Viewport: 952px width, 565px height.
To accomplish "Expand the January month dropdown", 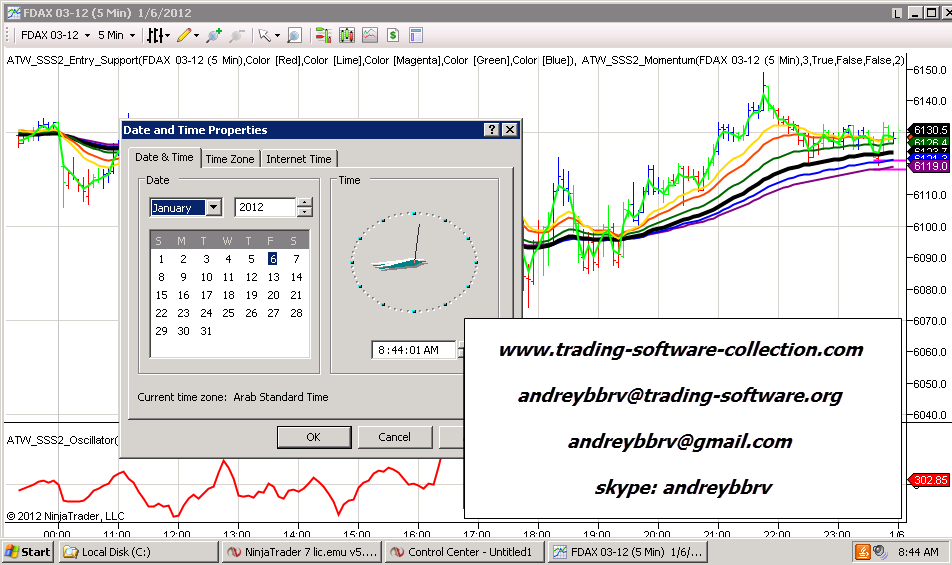I will (x=213, y=208).
